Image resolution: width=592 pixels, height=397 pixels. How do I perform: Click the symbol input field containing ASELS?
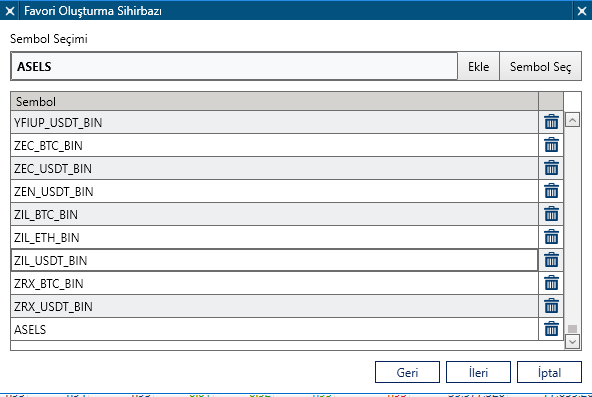tap(234, 66)
